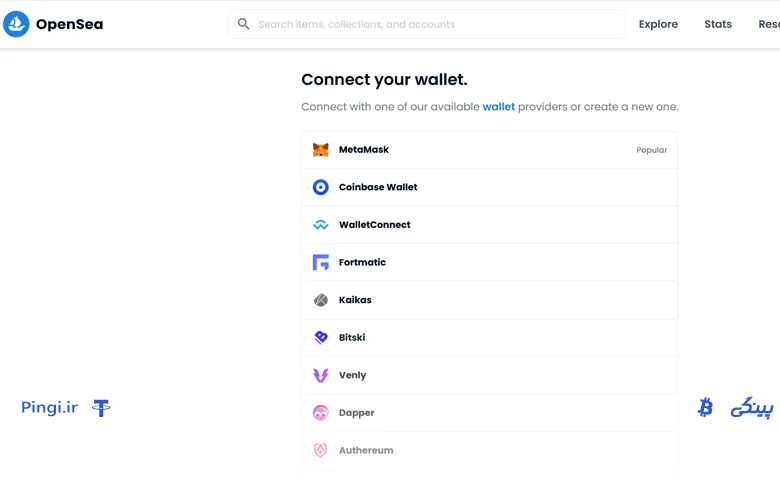Focus the search items and collections field
Image resolution: width=780 pixels, height=480 pixels.
[x=426, y=24]
